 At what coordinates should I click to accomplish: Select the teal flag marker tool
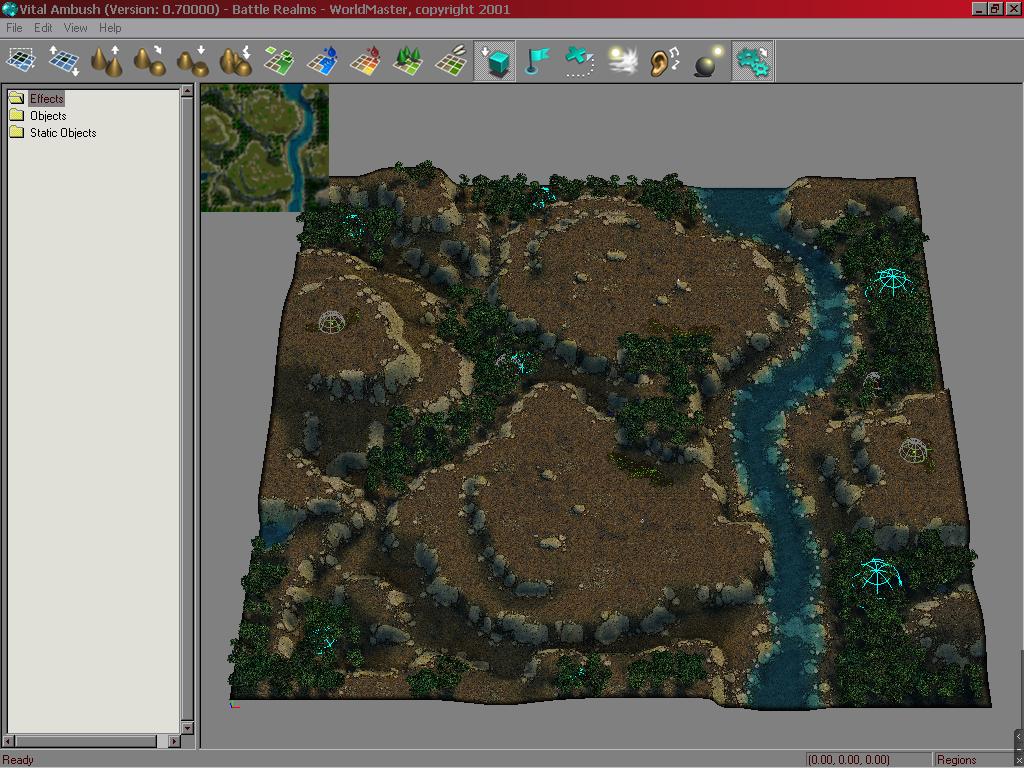pyautogui.click(x=537, y=61)
